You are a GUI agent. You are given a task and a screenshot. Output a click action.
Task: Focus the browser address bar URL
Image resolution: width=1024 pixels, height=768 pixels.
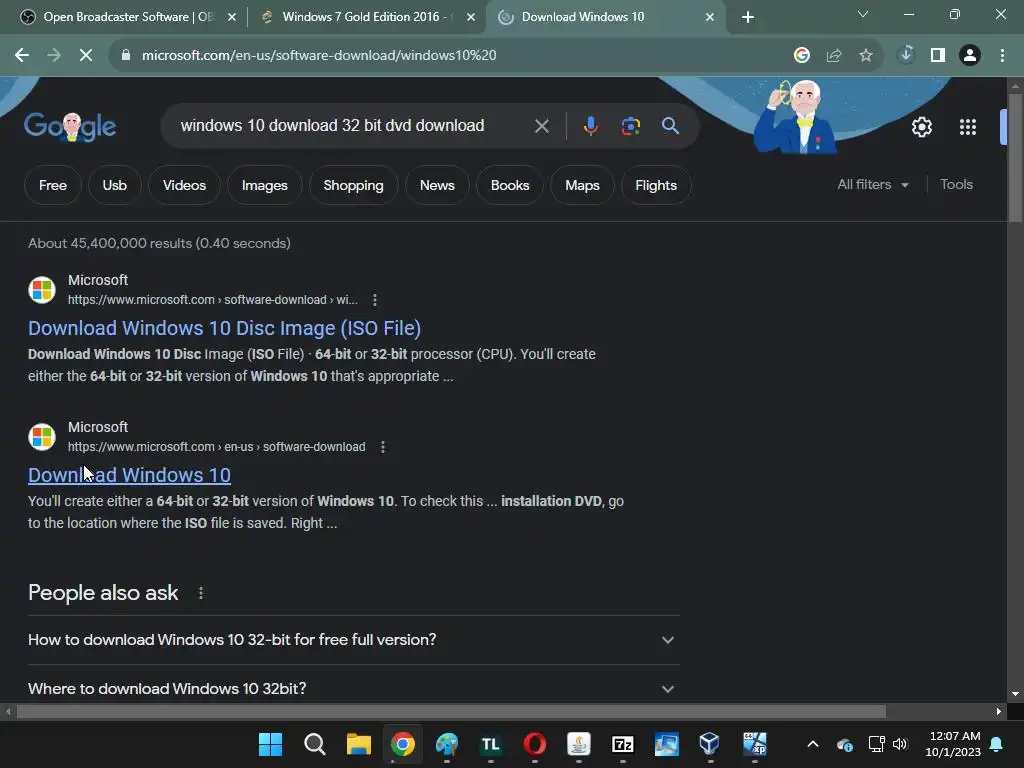point(319,56)
